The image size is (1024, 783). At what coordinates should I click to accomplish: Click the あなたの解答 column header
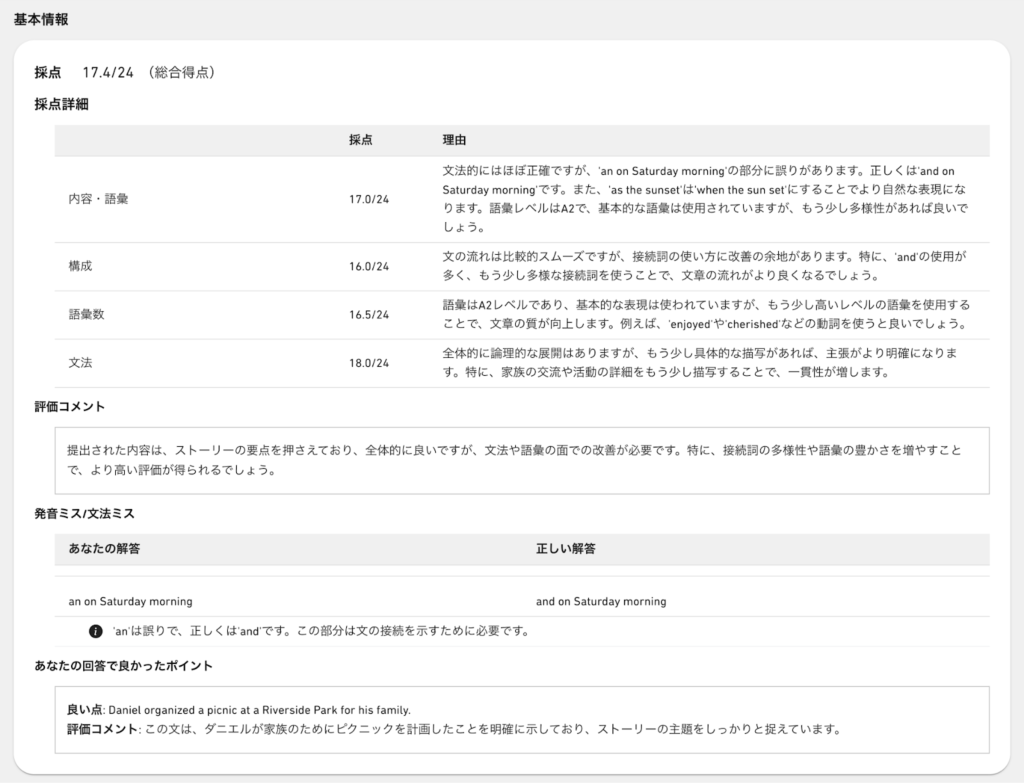(x=104, y=549)
